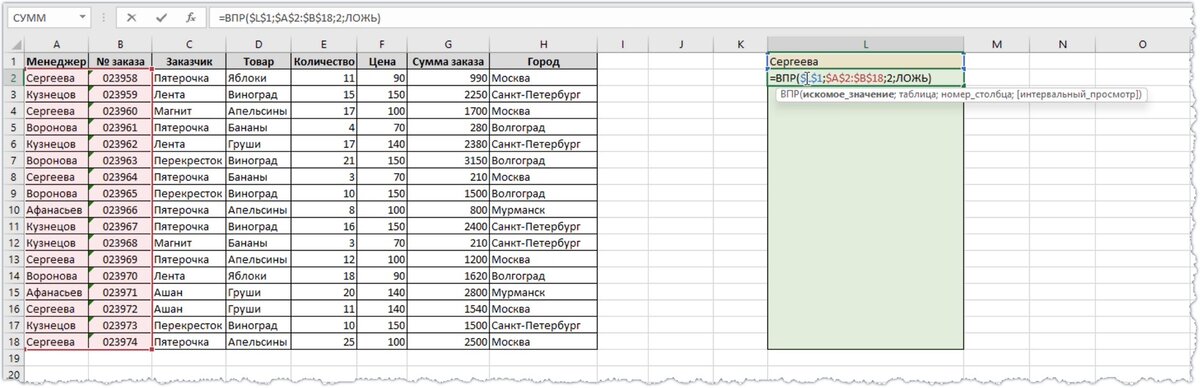Click the Ашан cell in row 16

click(x=188, y=310)
